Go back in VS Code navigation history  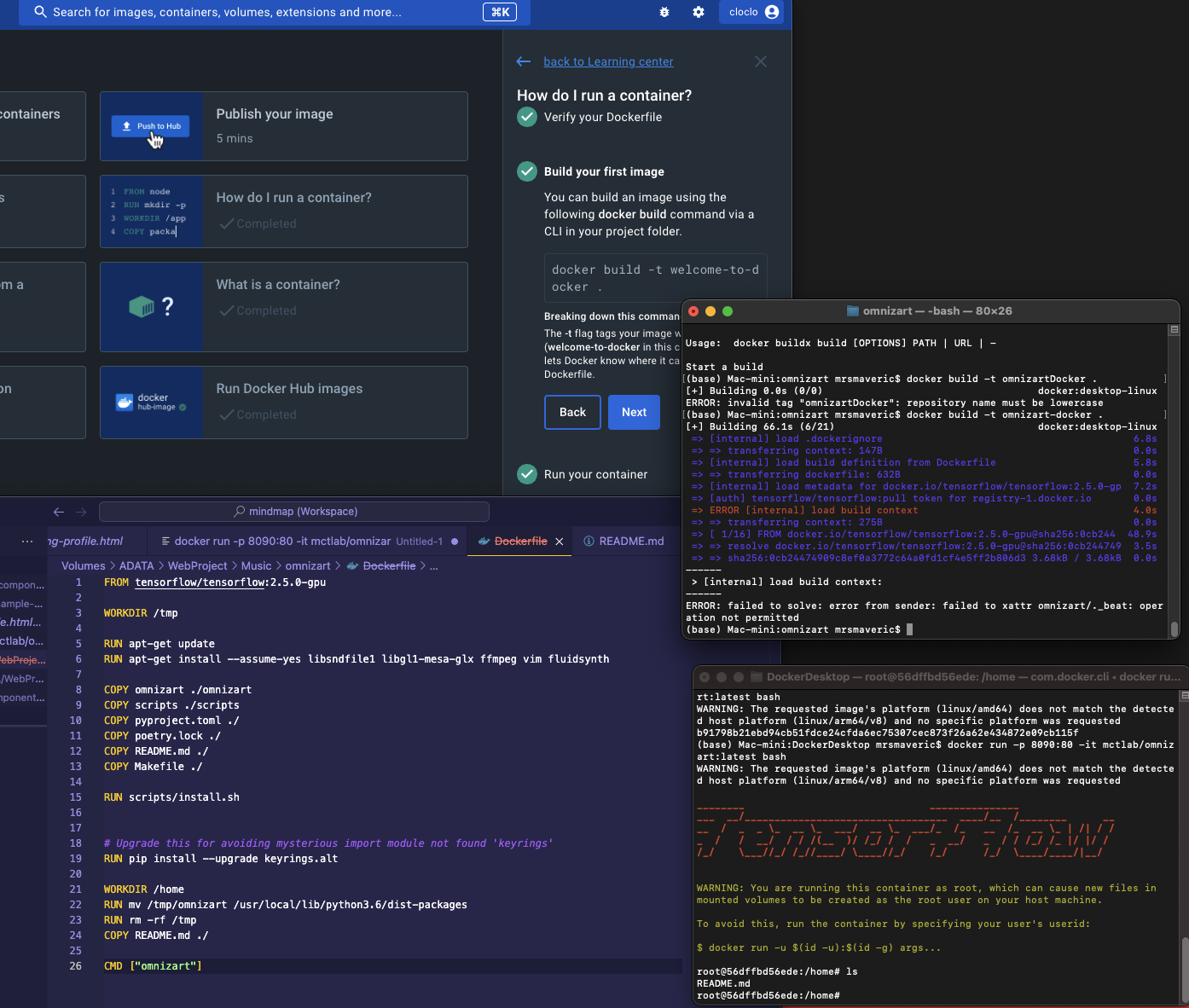59,512
